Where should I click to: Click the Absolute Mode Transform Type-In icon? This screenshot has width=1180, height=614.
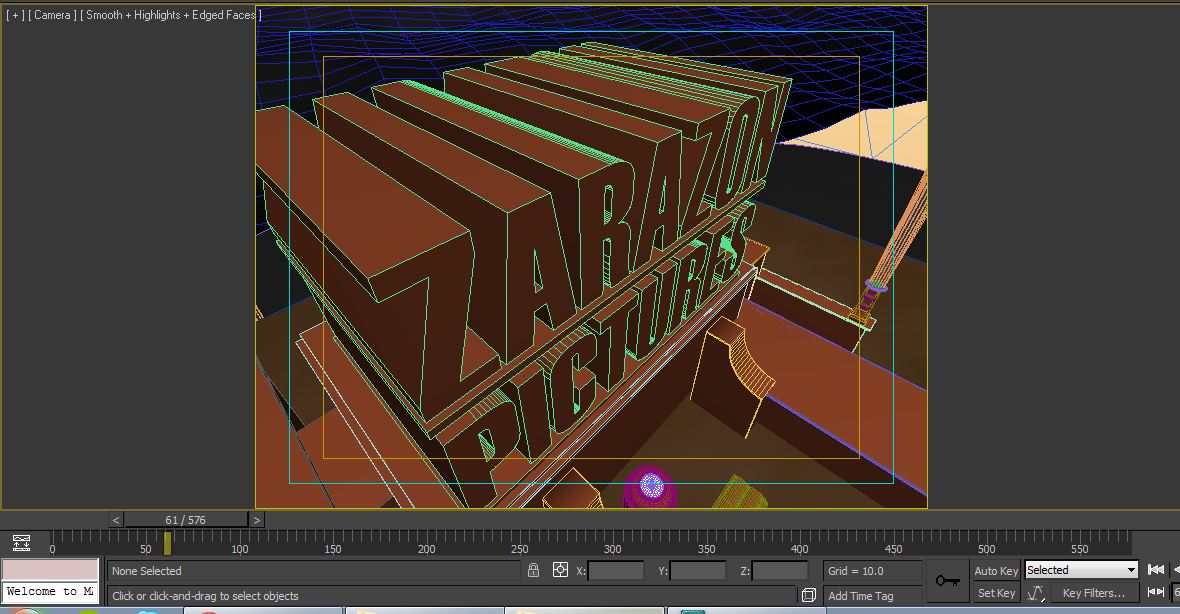561,570
